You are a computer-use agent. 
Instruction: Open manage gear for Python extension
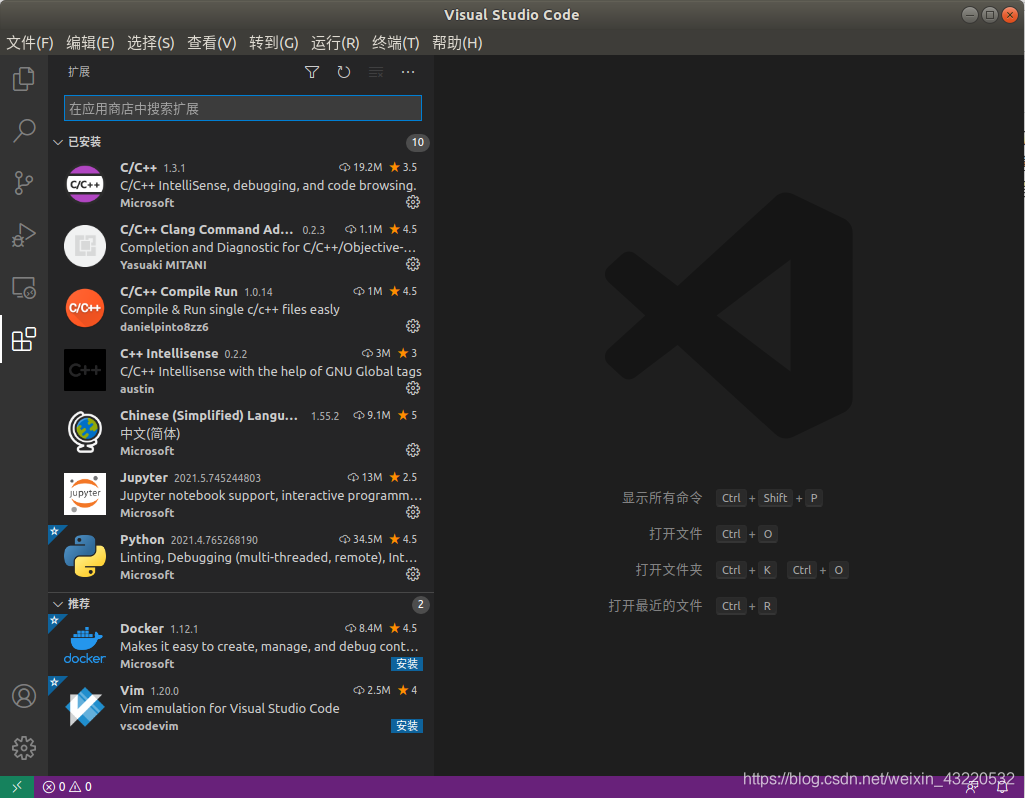coord(413,574)
